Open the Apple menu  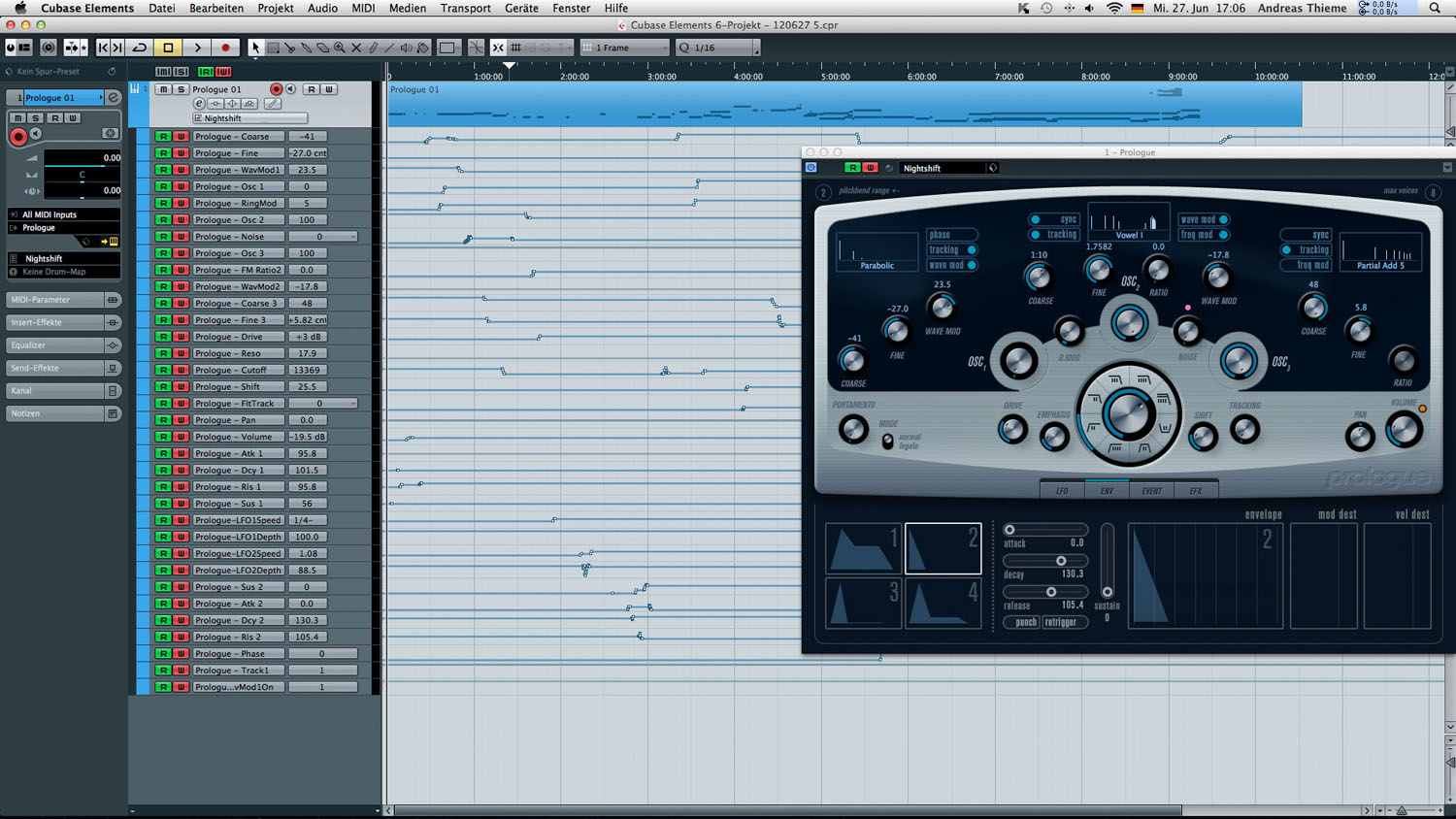(x=19, y=8)
